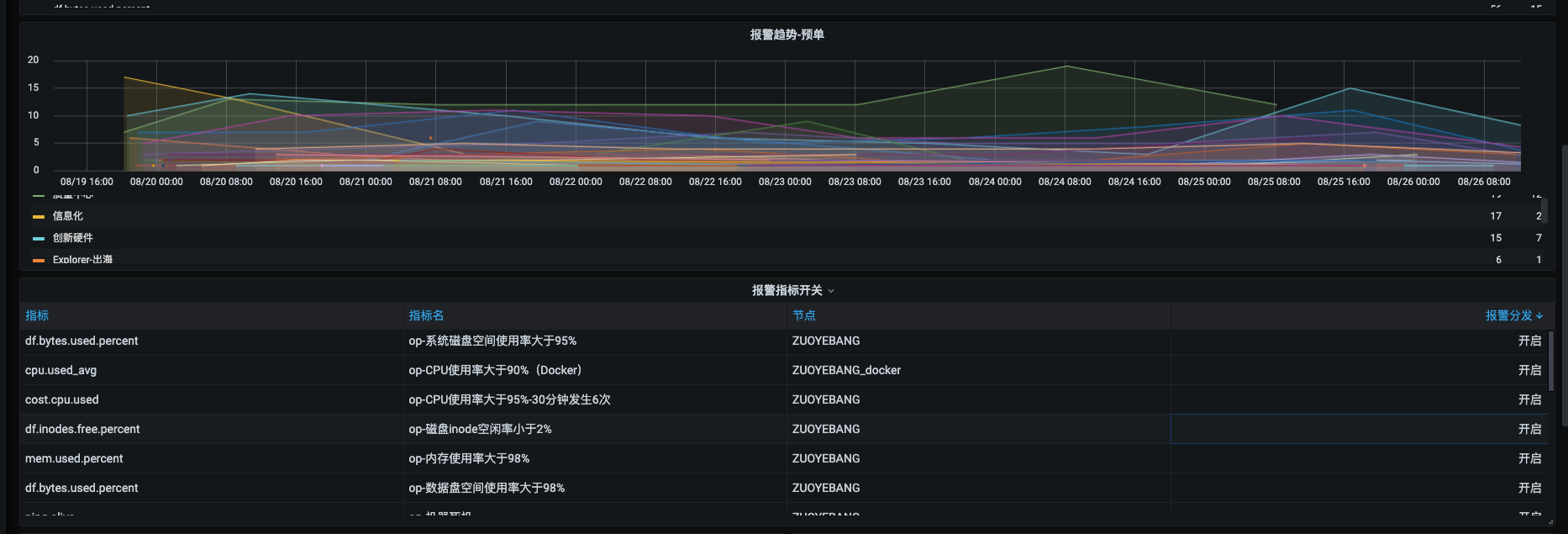This screenshot has height=534, width=1568.
Task: Click the cpu.used_avg metric cell
Action: coord(61,370)
